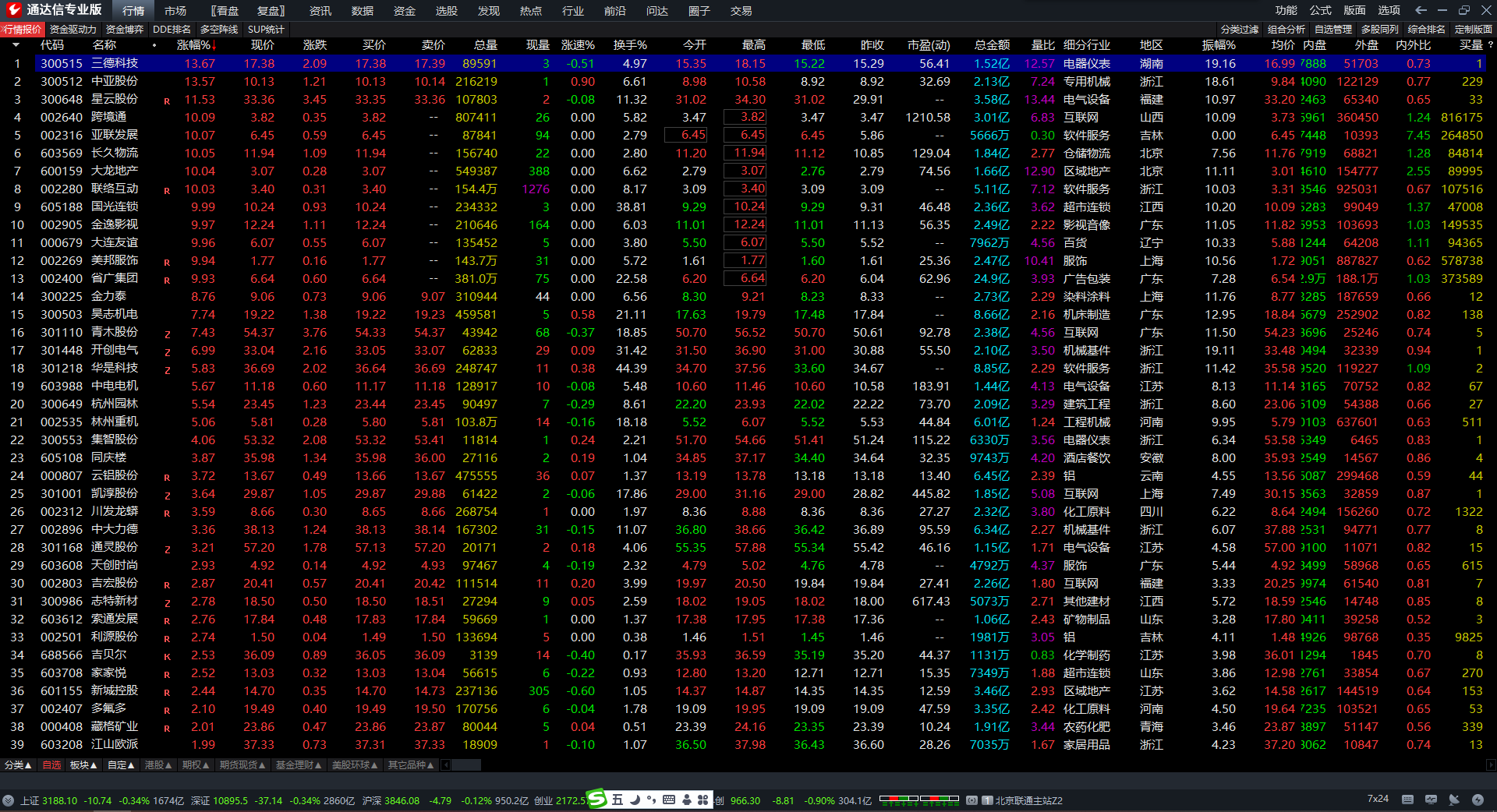Switch to DDE排名 view
Viewport: 1497px width, 812px height.
tap(172, 30)
